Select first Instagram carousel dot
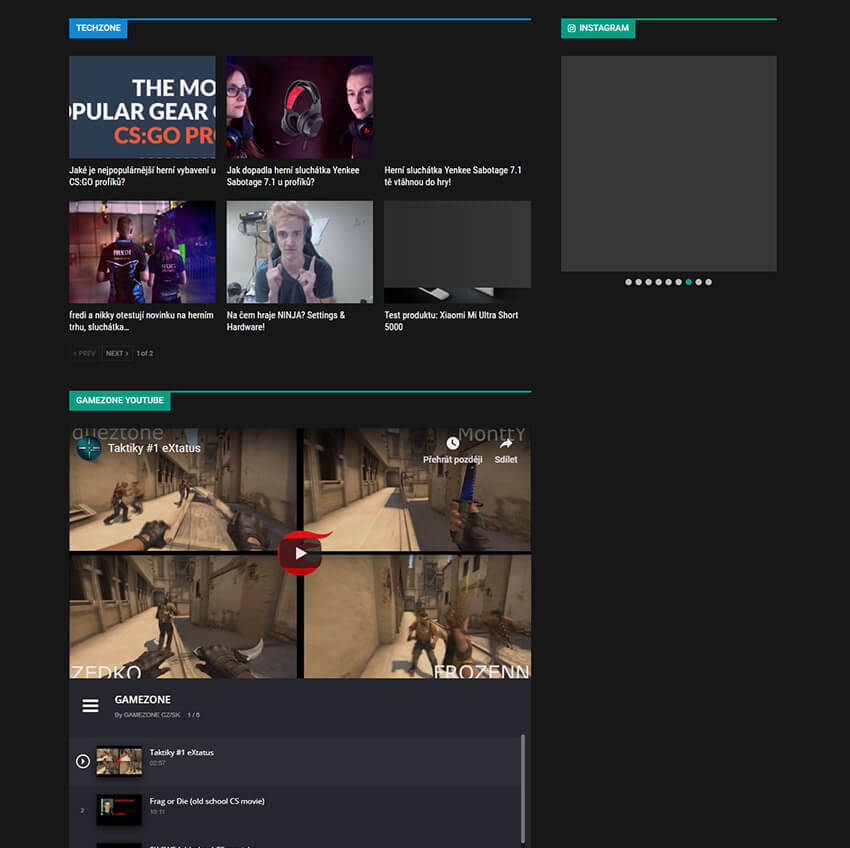 tap(628, 282)
